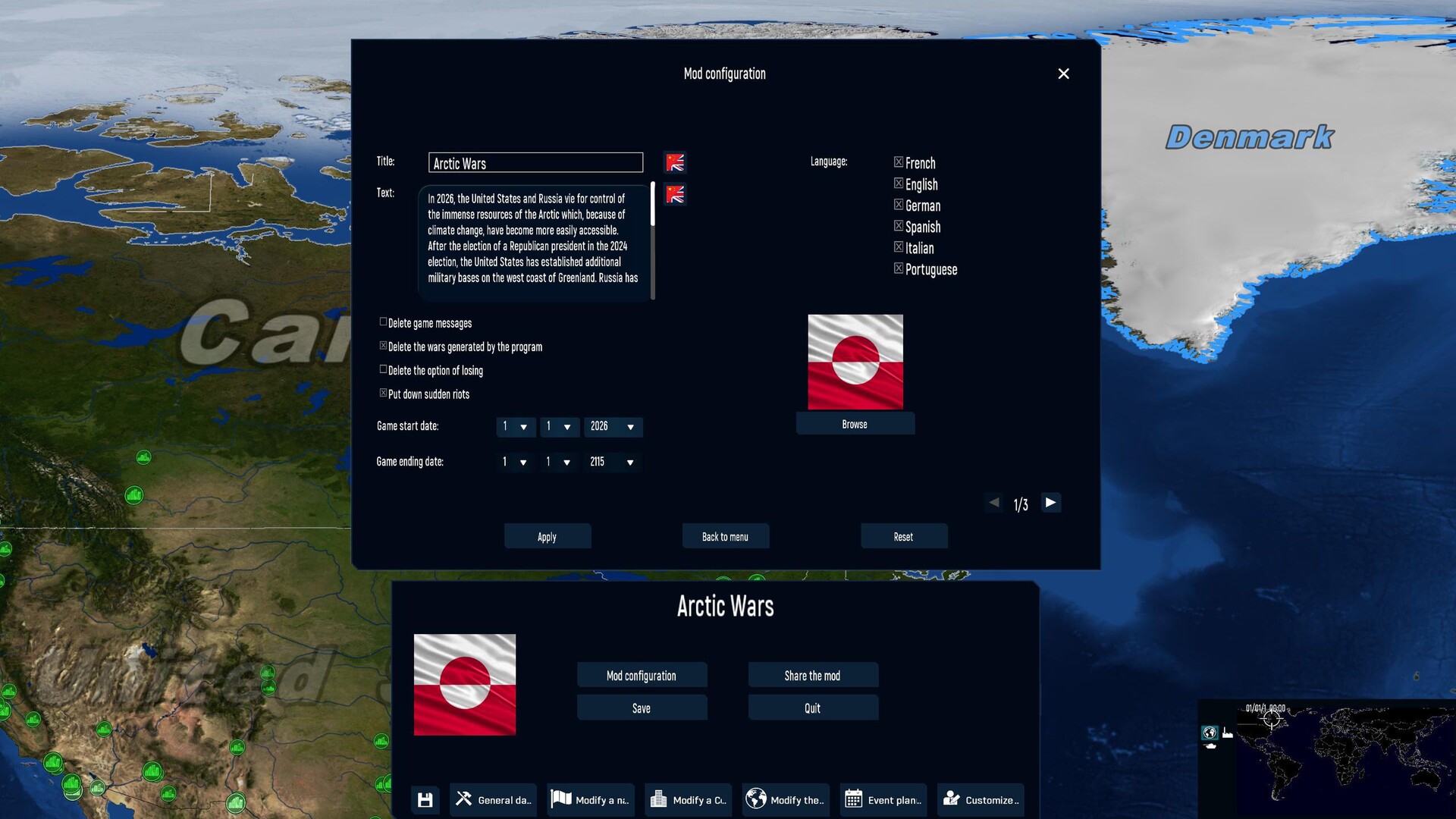This screenshot has width=1456, height=819.
Task: Open General data with the hammer icon
Action: click(x=463, y=799)
